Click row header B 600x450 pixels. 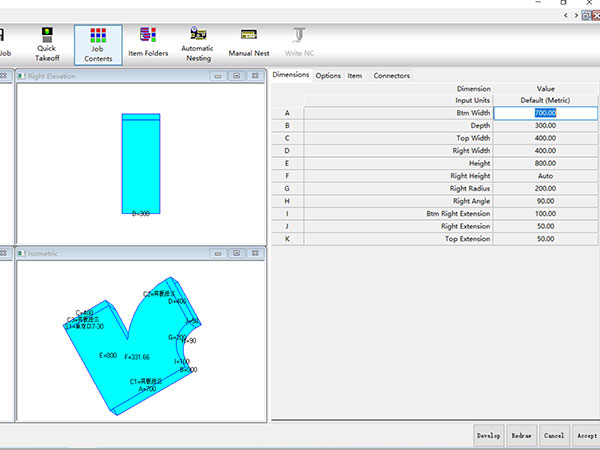(x=287, y=126)
